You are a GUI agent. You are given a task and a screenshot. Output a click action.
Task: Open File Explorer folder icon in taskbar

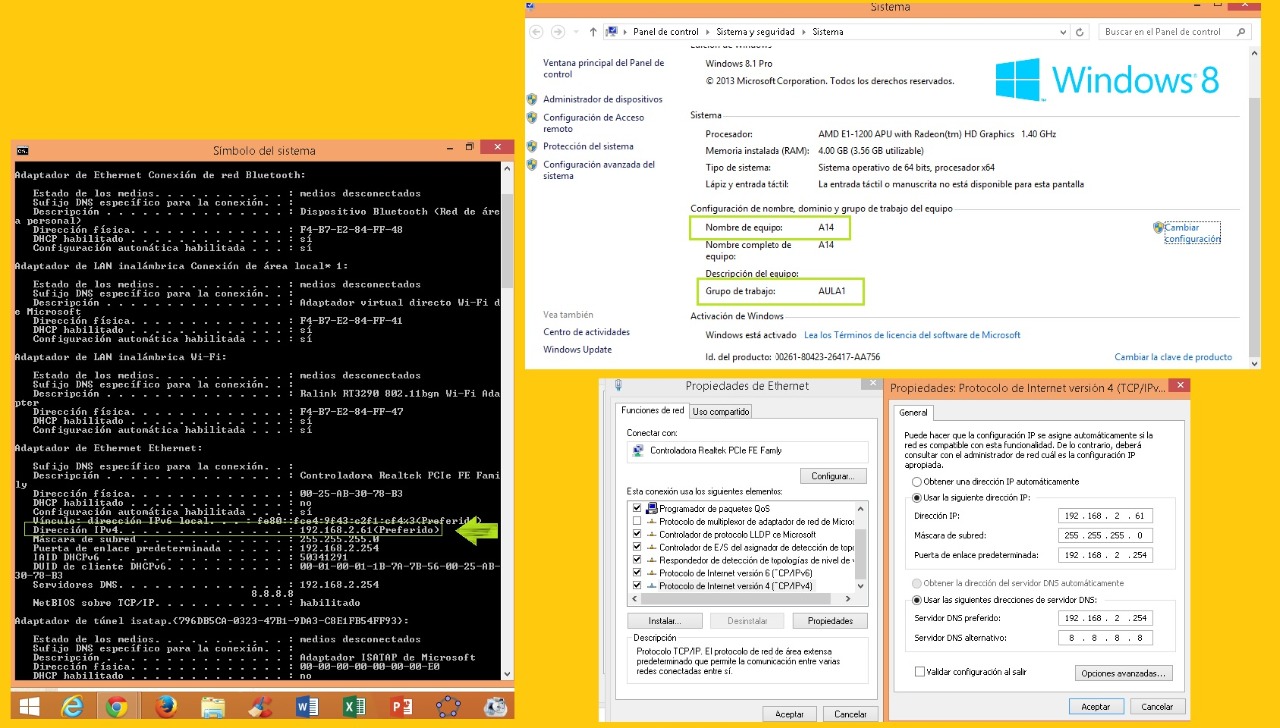(x=213, y=706)
